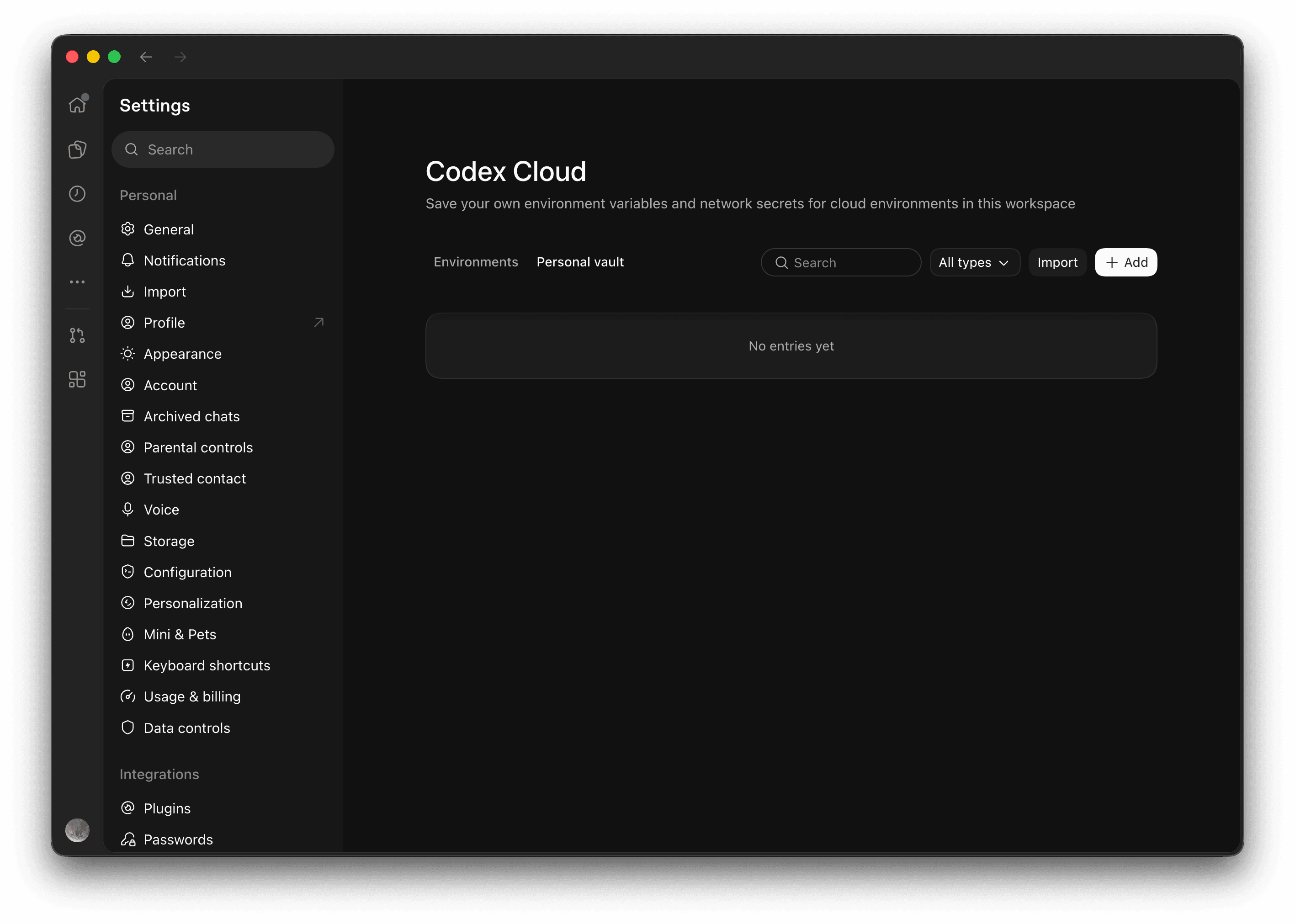Open the three-dot more icon in rail
The width and height of the screenshot is (1295, 924).
77,281
